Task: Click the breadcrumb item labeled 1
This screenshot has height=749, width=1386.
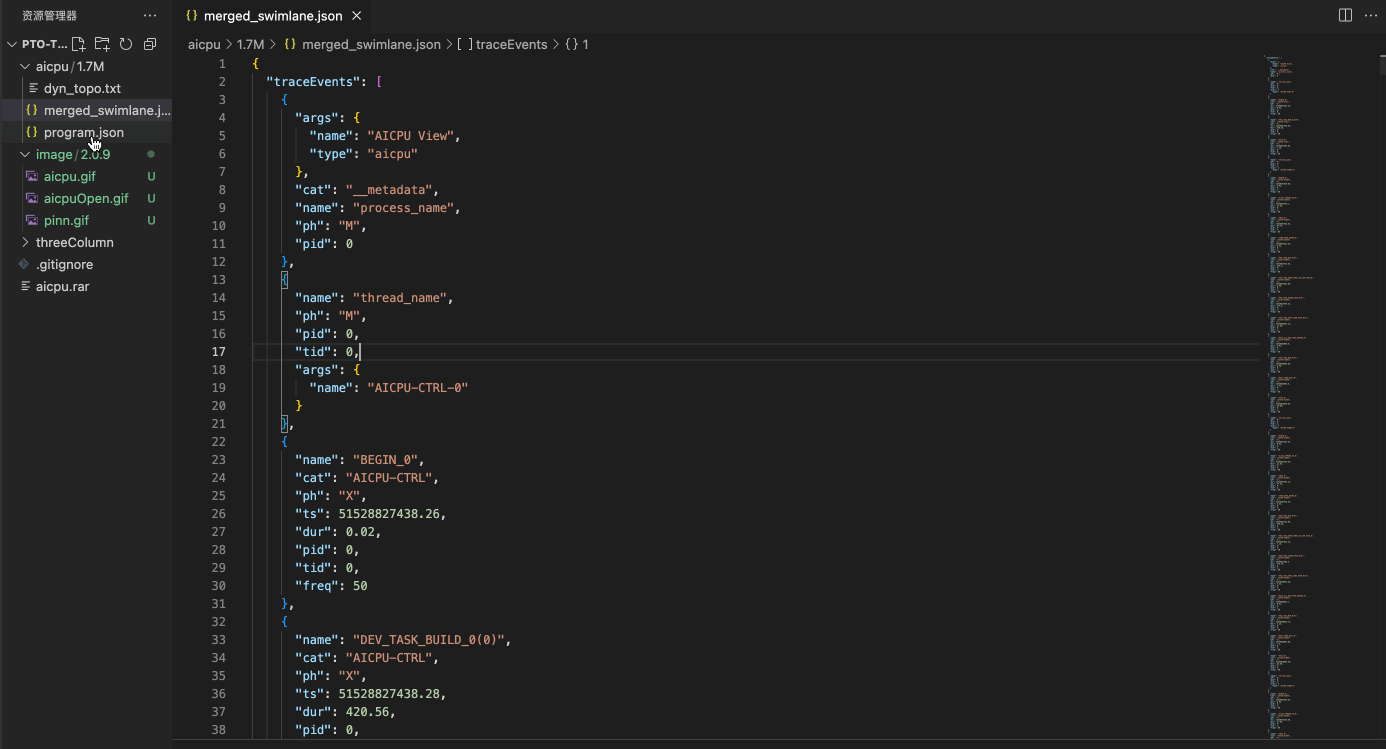Action: [577, 44]
